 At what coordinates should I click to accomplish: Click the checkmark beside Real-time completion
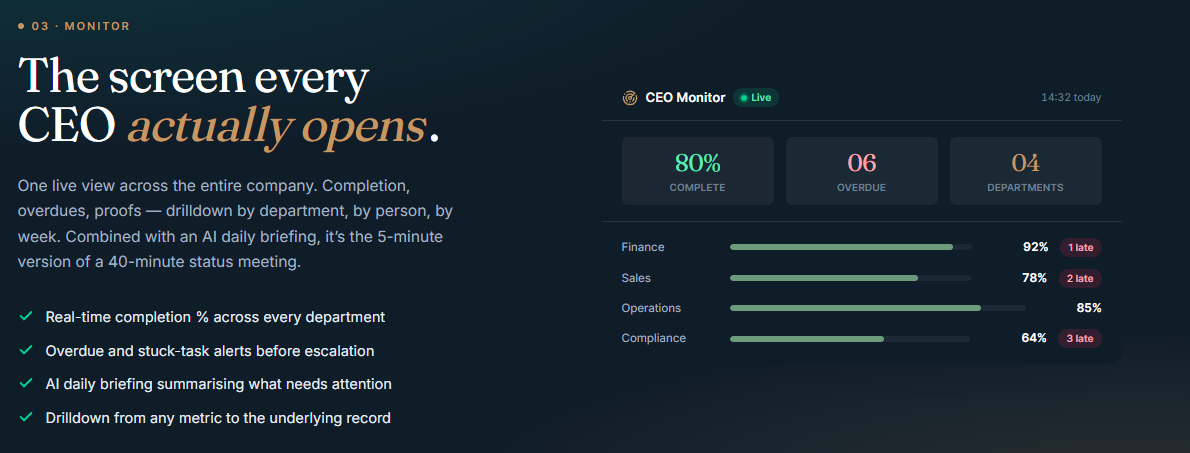26,316
